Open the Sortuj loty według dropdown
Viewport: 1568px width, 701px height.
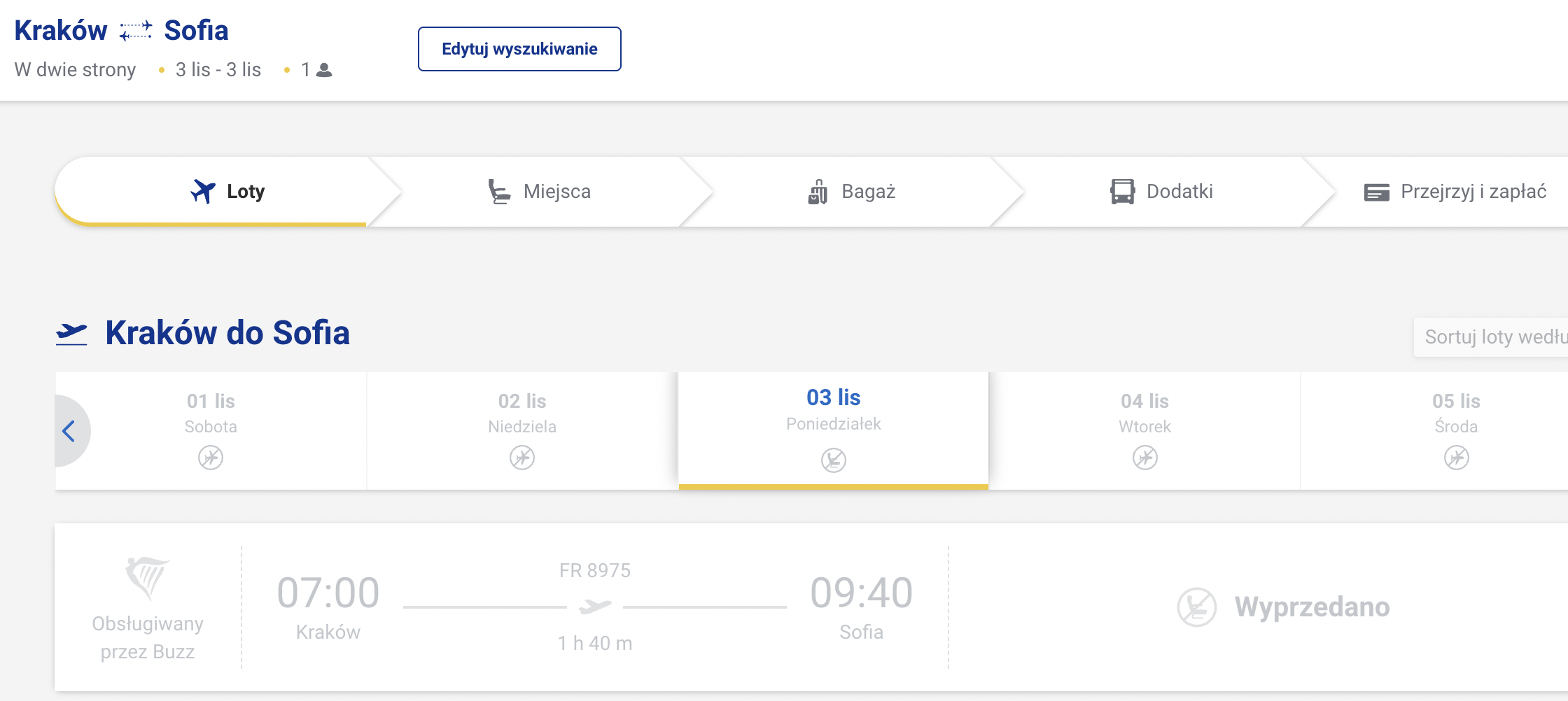(1491, 337)
